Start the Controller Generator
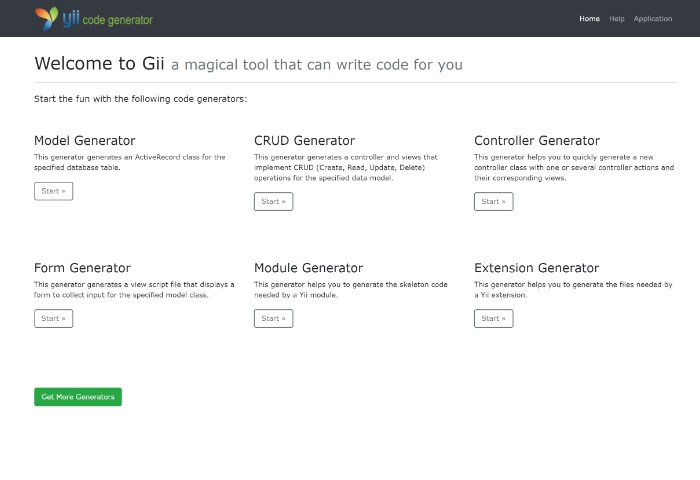This screenshot has height=480, width=700. point(493,201)
